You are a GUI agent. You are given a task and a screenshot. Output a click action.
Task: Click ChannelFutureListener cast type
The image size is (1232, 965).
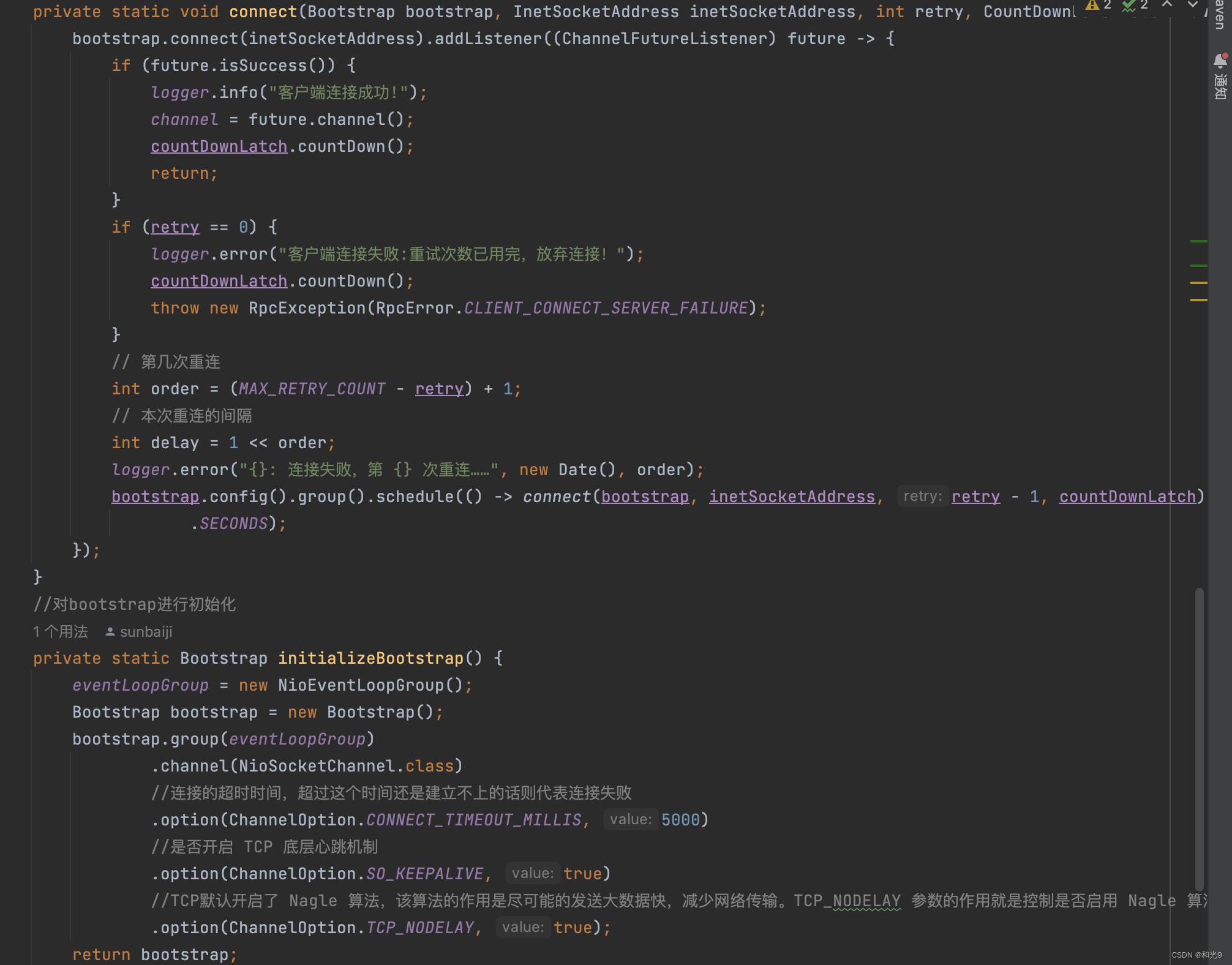(669, 39)
